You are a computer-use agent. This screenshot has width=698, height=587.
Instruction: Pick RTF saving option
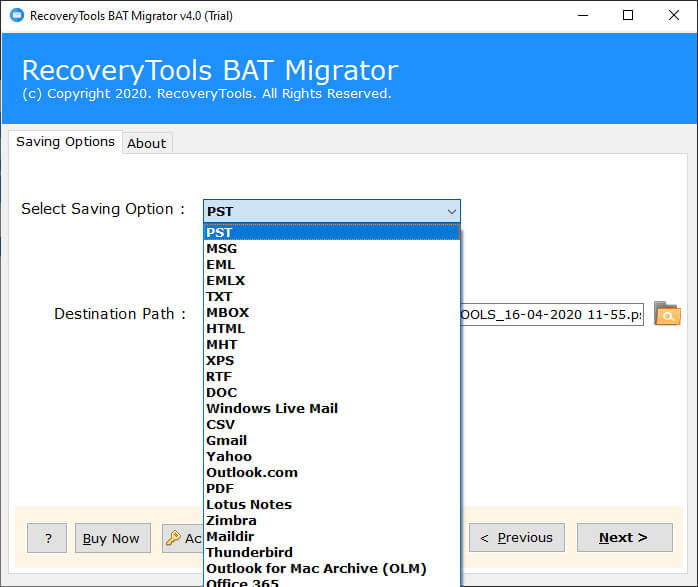pyautogui.click(x=332, y=376)
